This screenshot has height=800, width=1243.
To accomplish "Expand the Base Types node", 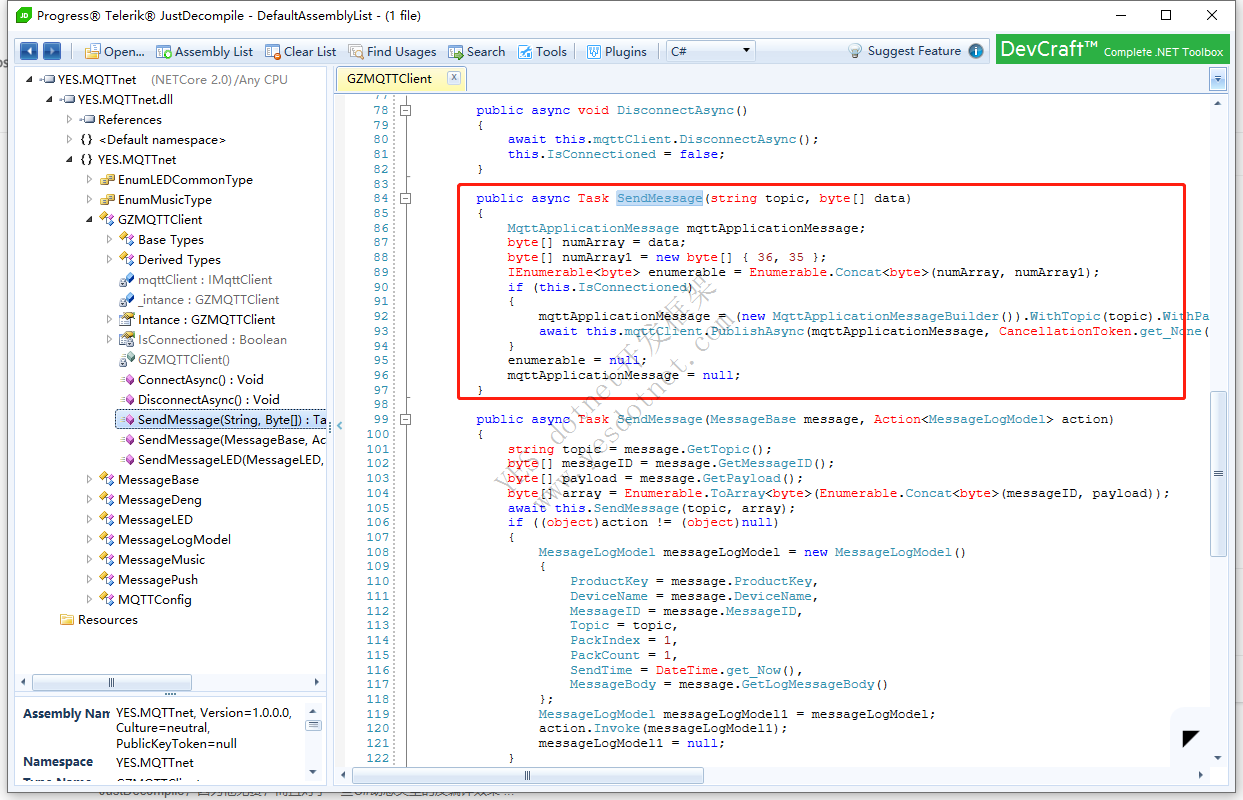I will 110,239.
